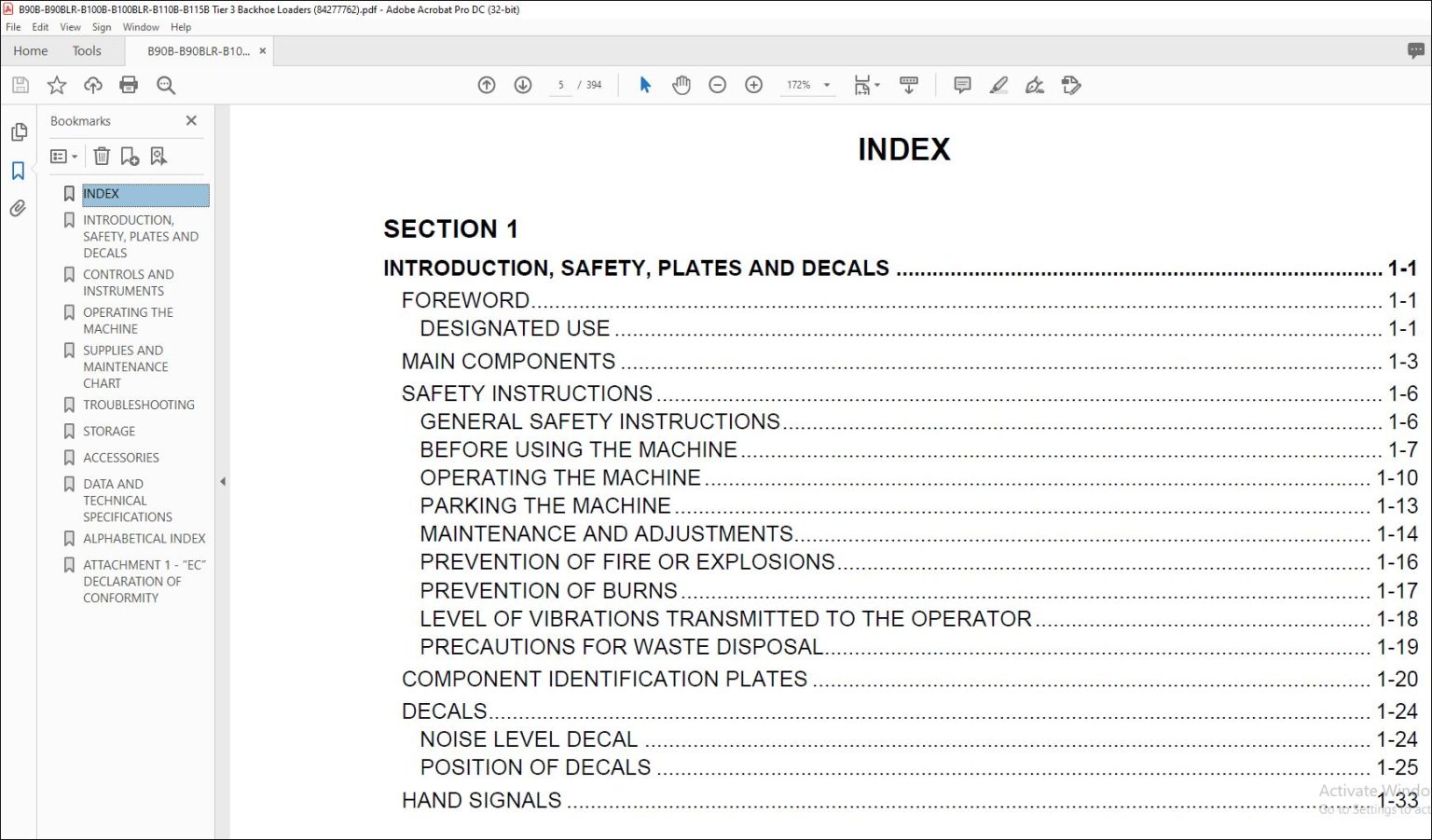Click the scrolling mode icon
The image size is (1432, 840).
[909, 85]
